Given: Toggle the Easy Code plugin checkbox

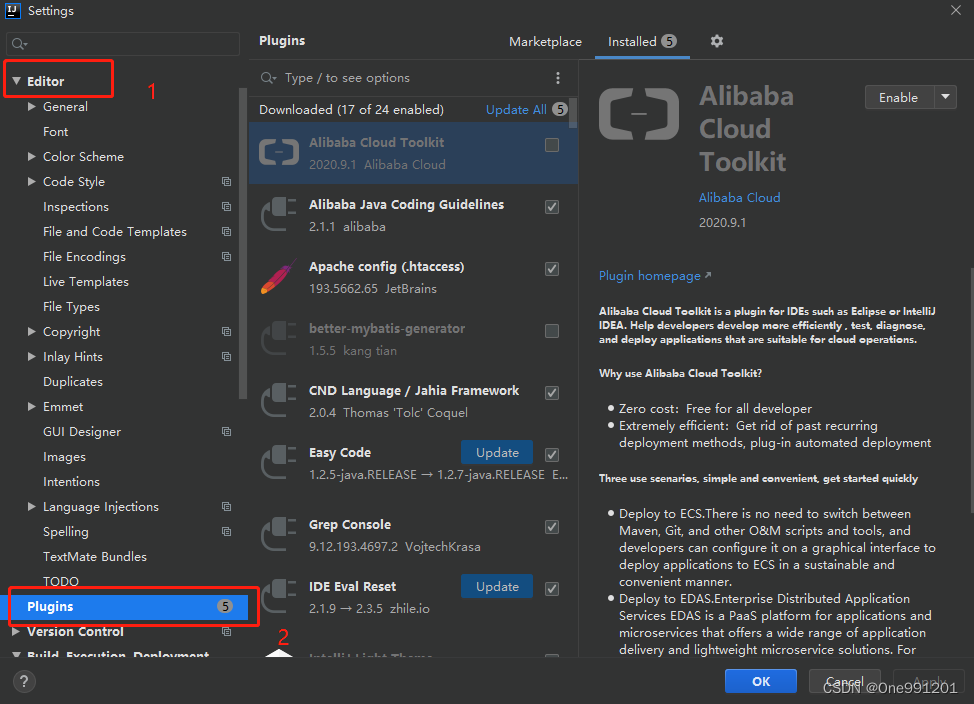Looking at the screenshot, I should click(x=552, y=455).
